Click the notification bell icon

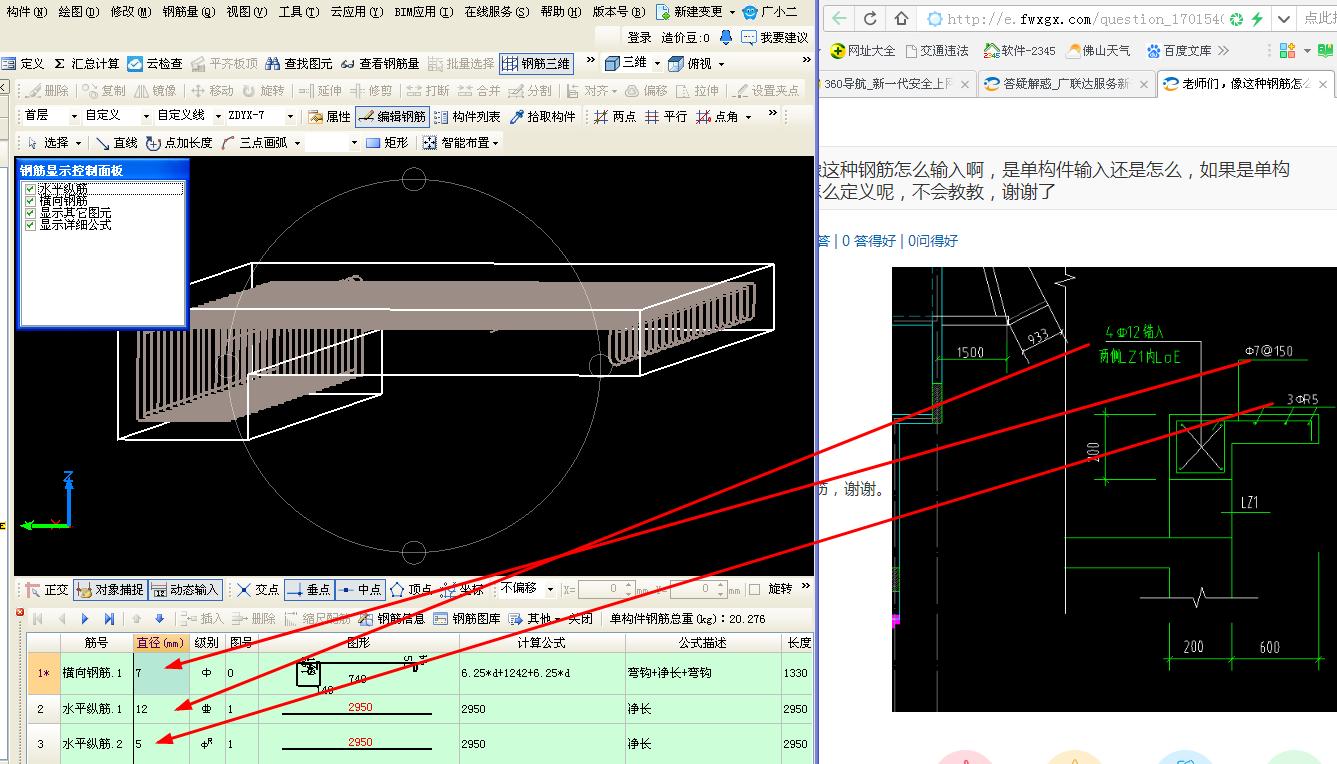724,37
